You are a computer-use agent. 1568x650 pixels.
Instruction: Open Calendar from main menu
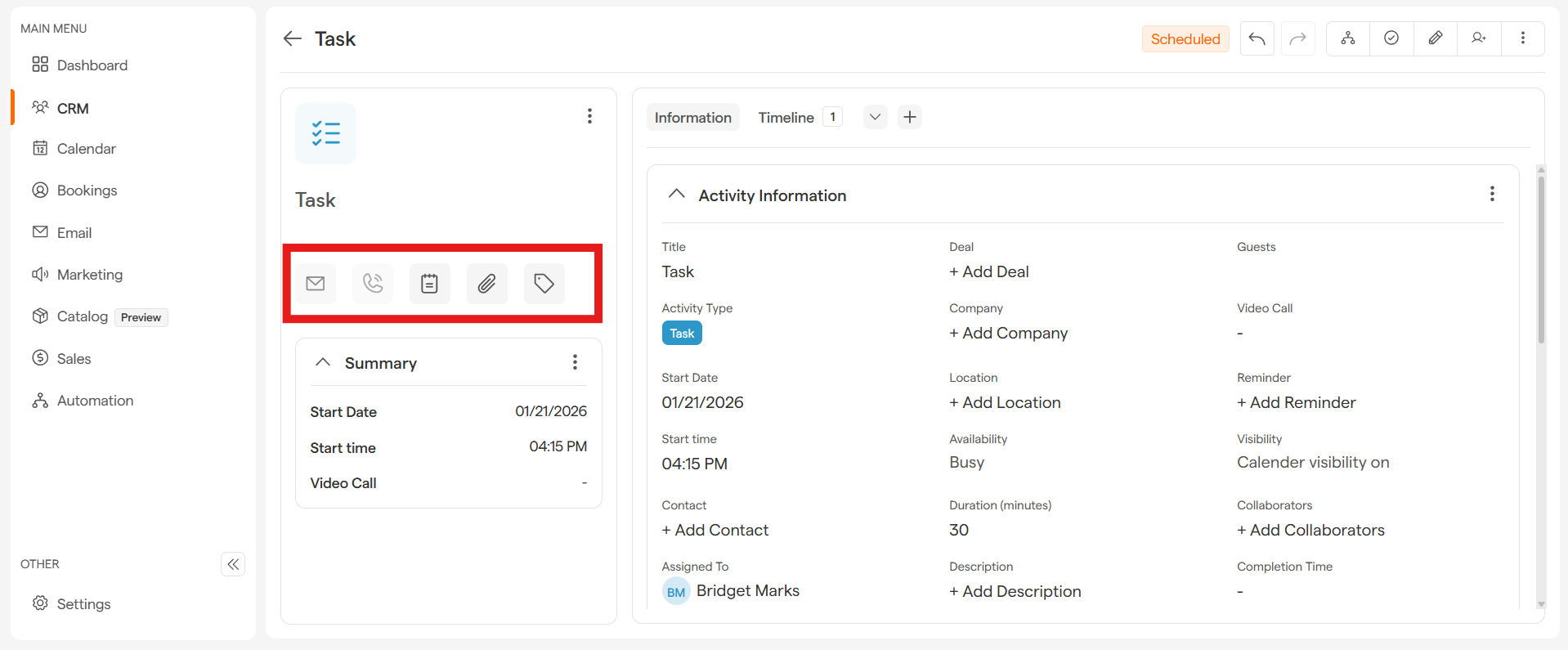pos(86,149)
